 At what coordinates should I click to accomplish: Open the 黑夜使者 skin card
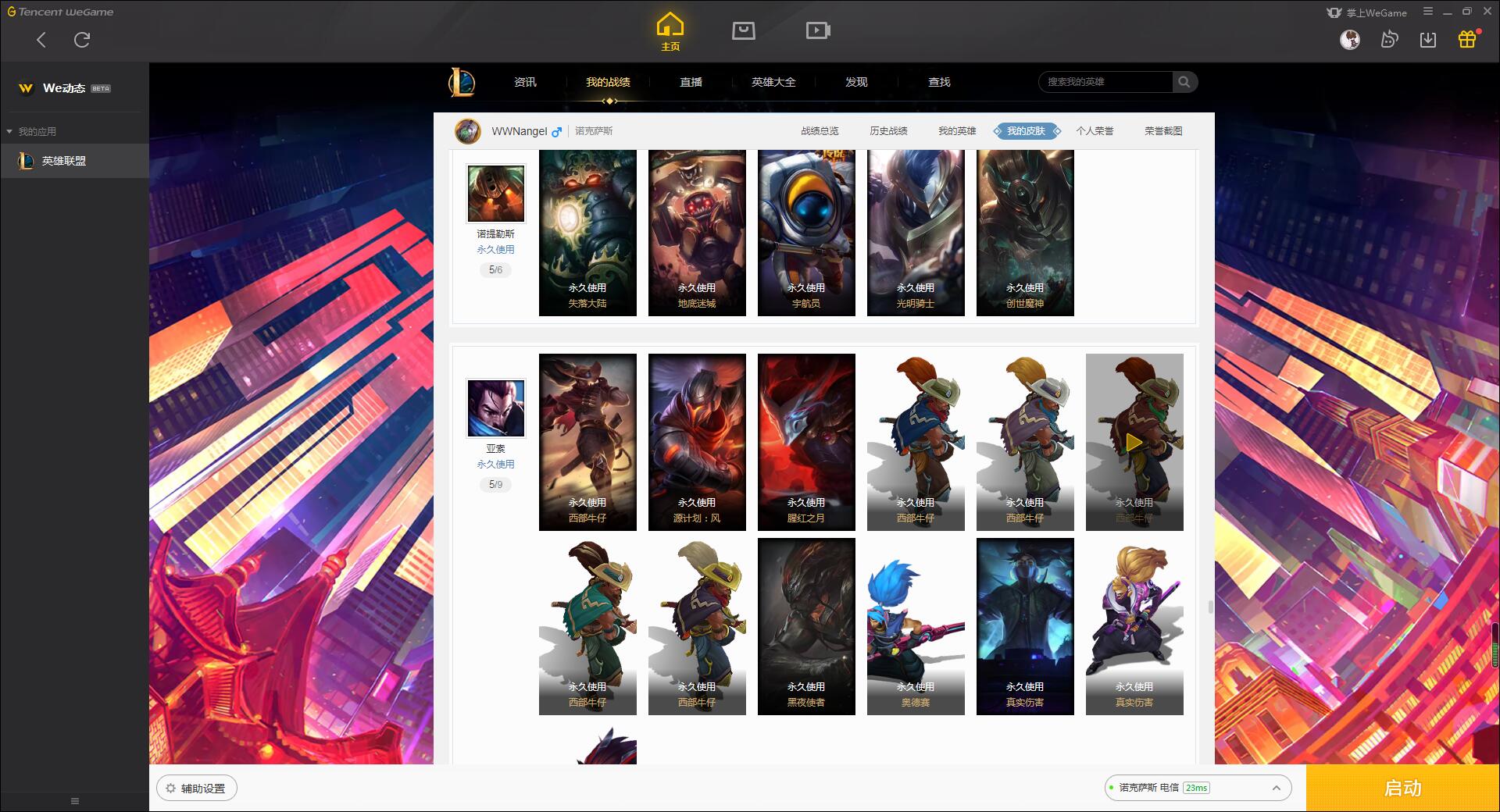[806, 626]
